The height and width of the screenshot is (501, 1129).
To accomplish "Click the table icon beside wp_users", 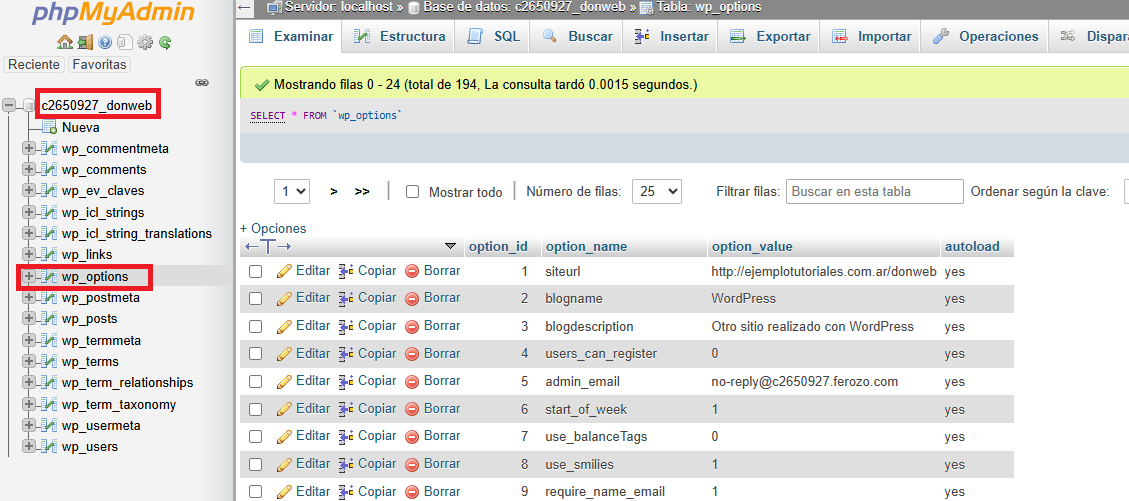I will [x=49, y=447].
